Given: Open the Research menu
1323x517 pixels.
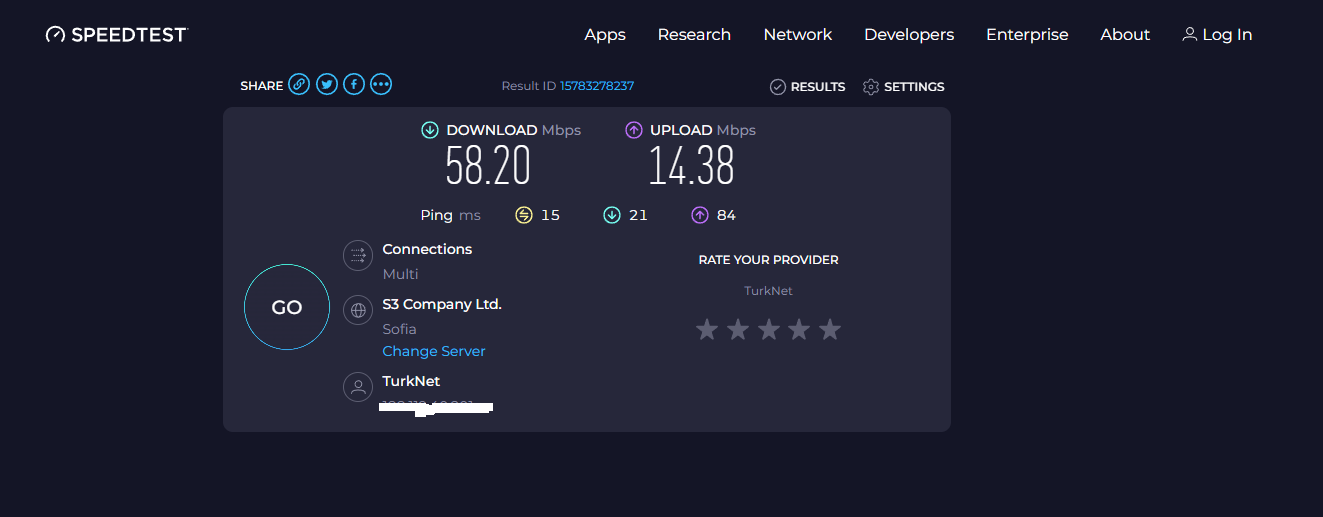Looking at the screenshot, I should [694, 34].
